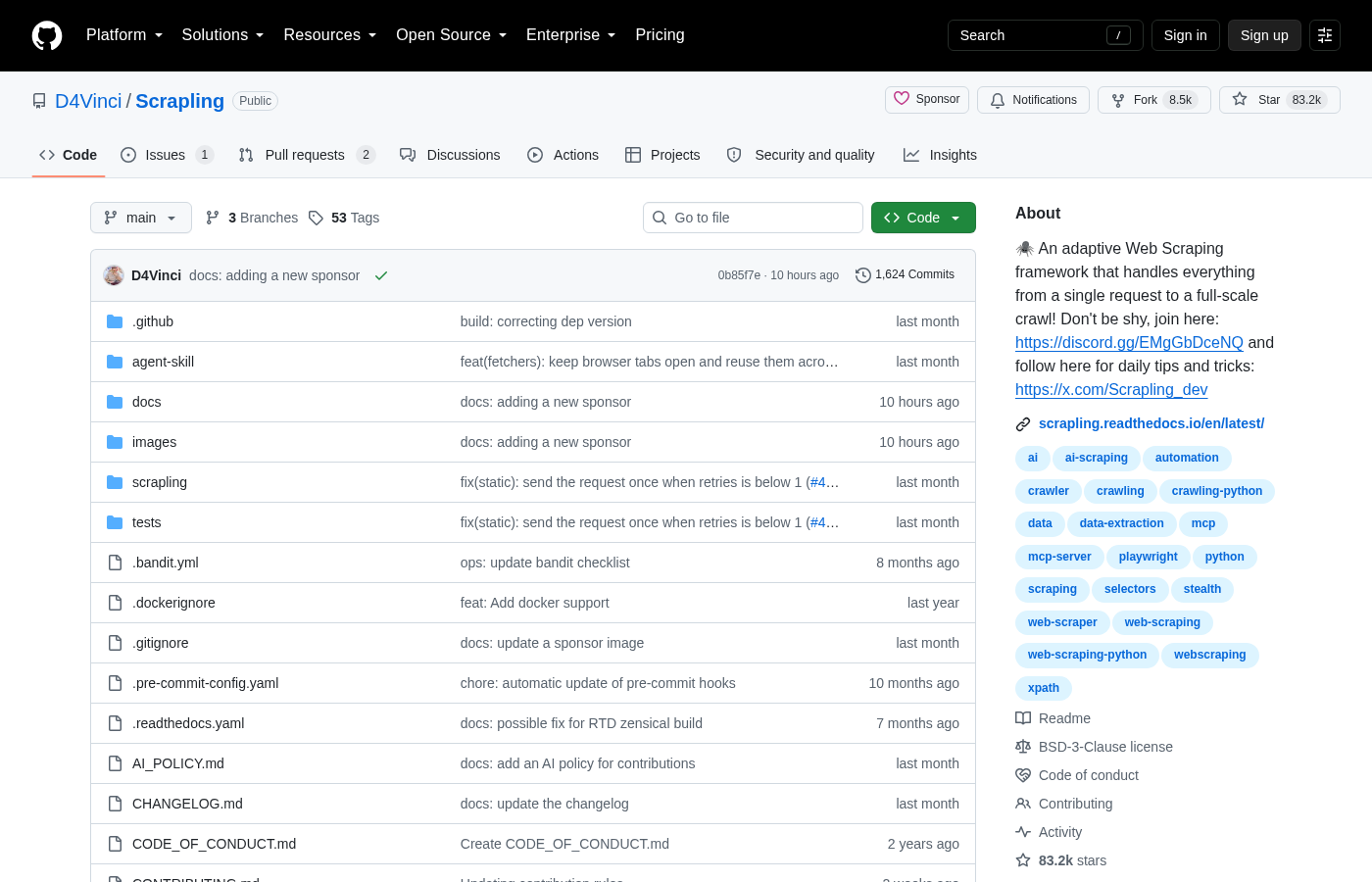This screenshot has width=1372, height=882.
Task: Switch to the Projects tab
Action: coord(662,155)
